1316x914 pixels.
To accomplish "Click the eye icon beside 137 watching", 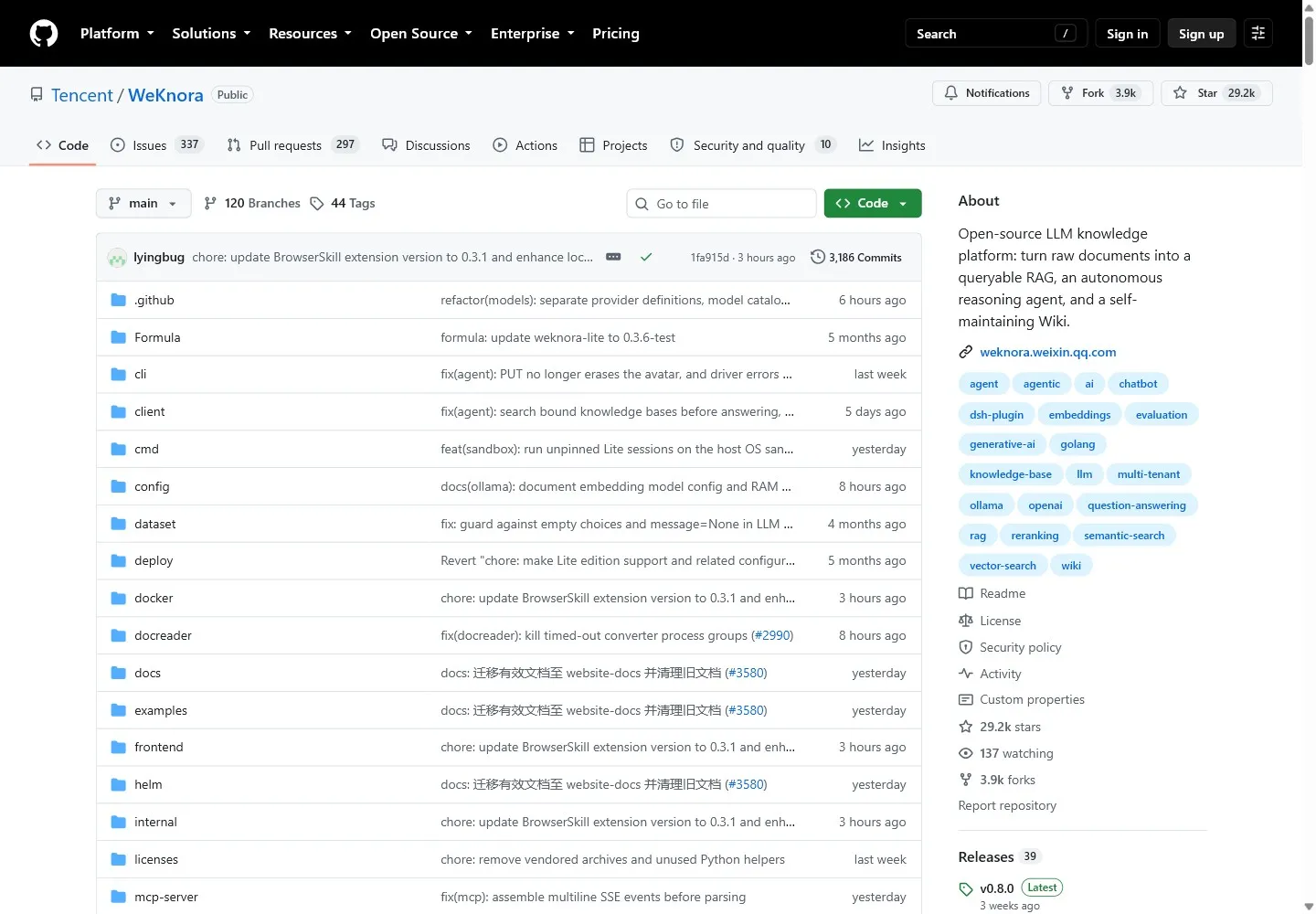I will point(965,753).
